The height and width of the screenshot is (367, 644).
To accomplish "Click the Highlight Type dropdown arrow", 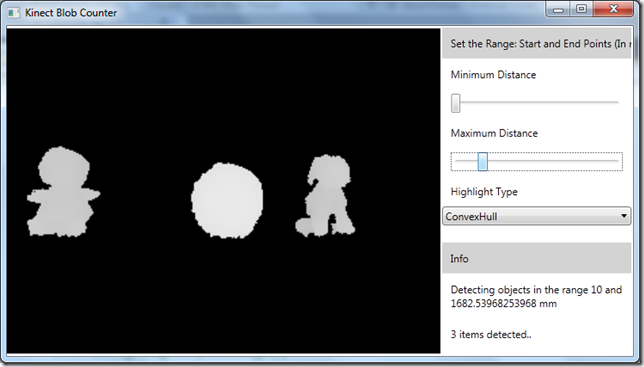I will [623, 216].
